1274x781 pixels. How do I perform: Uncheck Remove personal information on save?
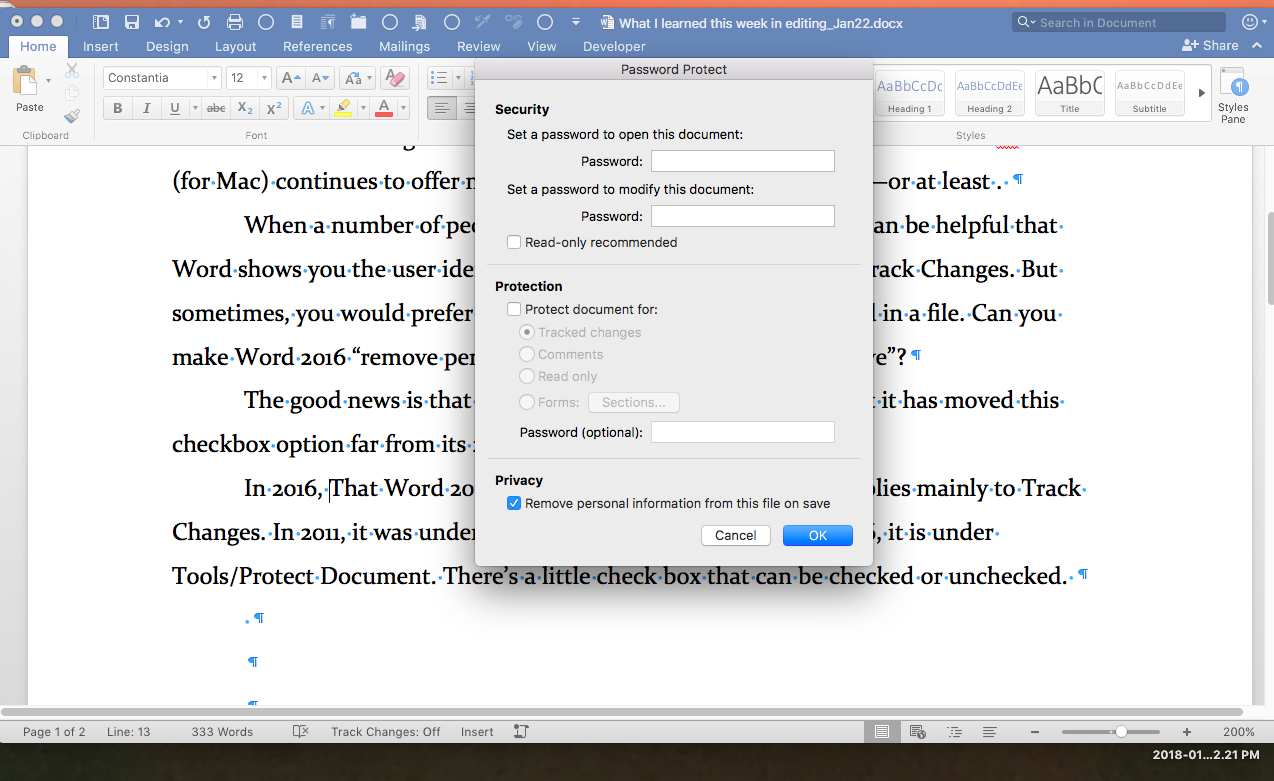tap(514, 503)
